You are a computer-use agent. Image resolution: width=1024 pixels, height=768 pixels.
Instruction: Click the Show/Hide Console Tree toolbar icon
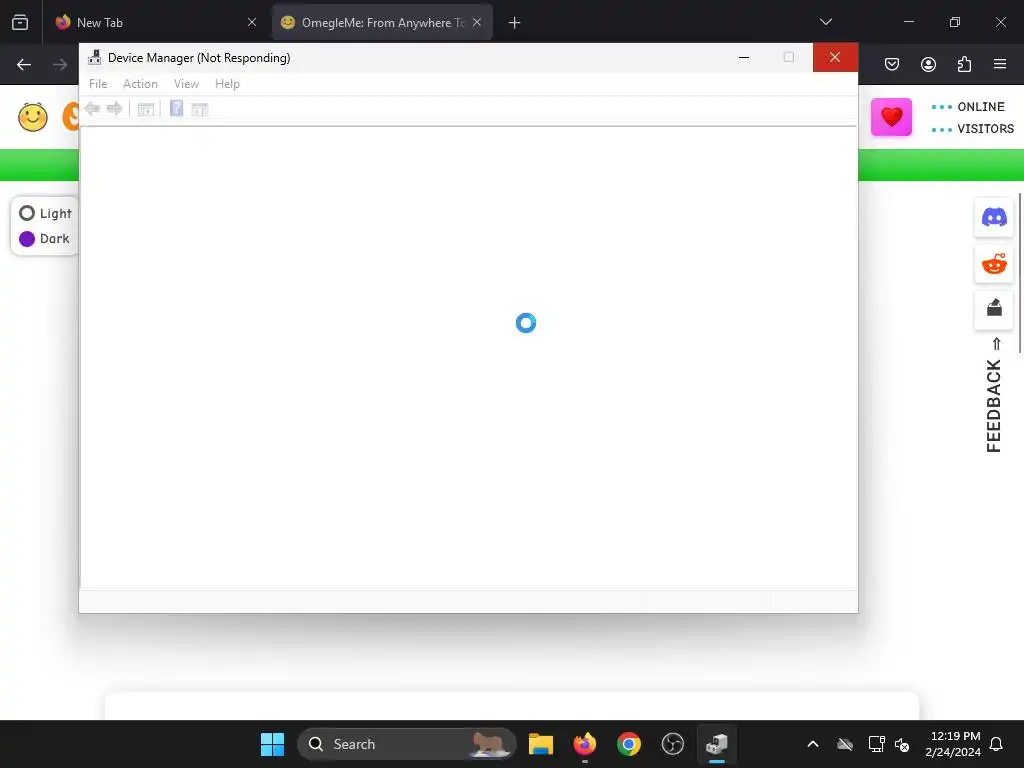pos(146,109)
